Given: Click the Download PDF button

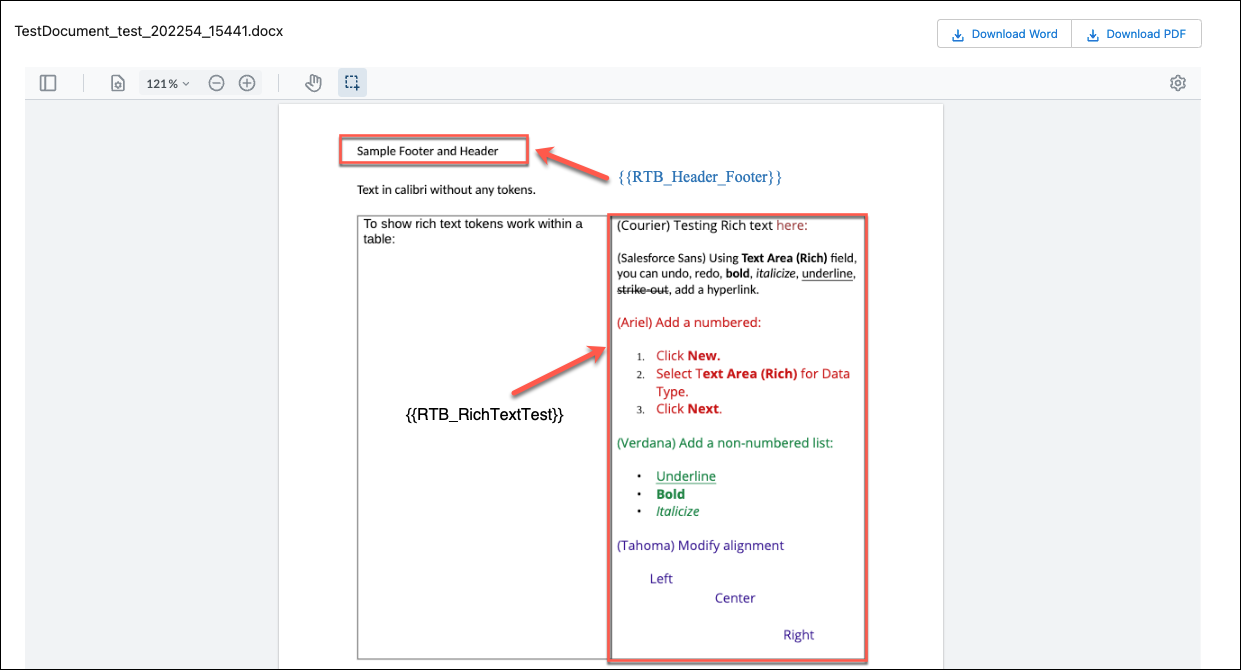Looking at the screenshot, I should (x=1137, y=33).
